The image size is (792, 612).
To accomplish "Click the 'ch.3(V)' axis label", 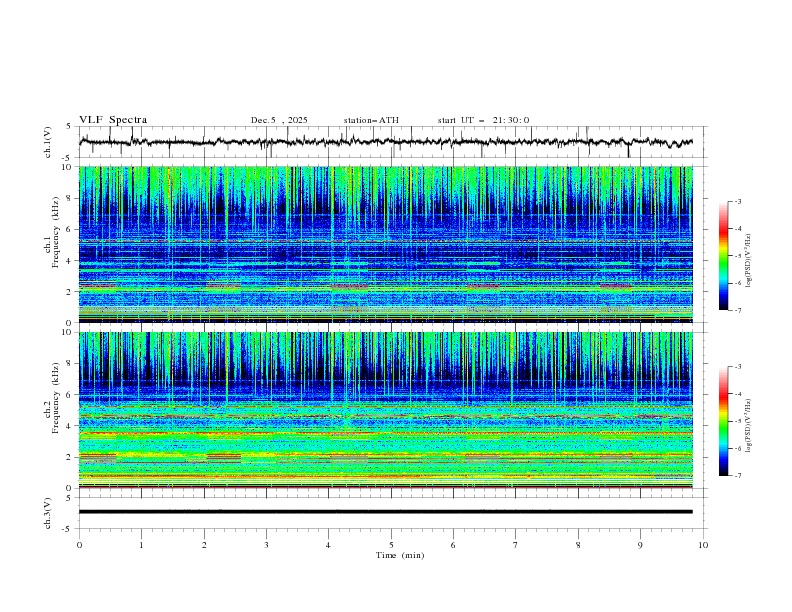I will pyautogui.click(x=48, y=513).
